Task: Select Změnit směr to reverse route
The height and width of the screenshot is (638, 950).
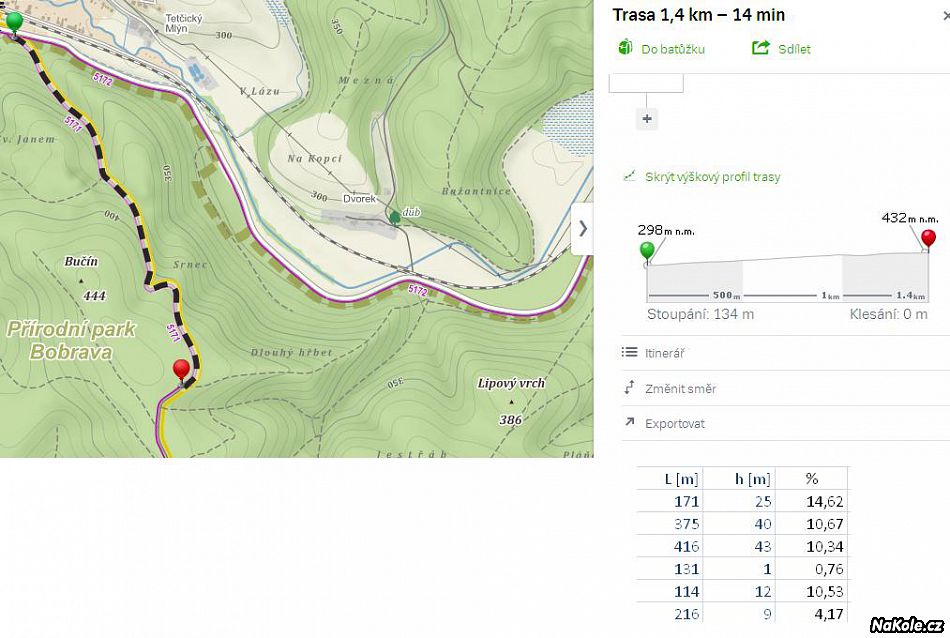Action: (x=680, y=388)
